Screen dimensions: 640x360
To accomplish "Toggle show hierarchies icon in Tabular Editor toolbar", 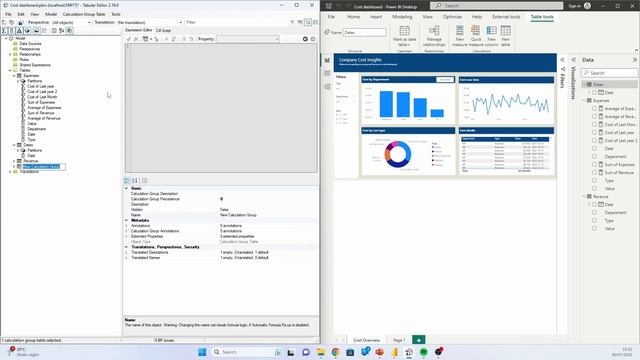I will [x=19, y=31].
